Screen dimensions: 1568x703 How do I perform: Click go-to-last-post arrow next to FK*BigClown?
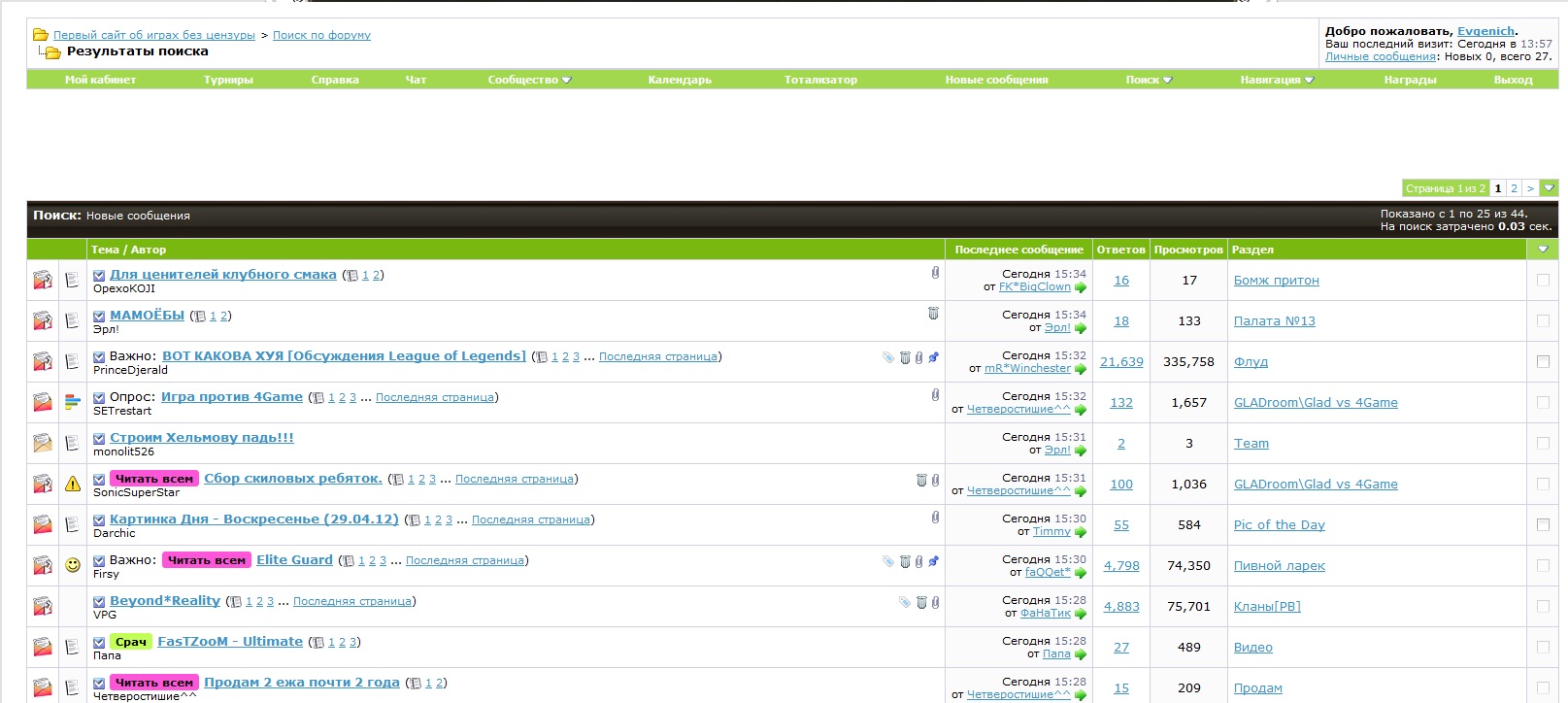[x=1081, y=287]
